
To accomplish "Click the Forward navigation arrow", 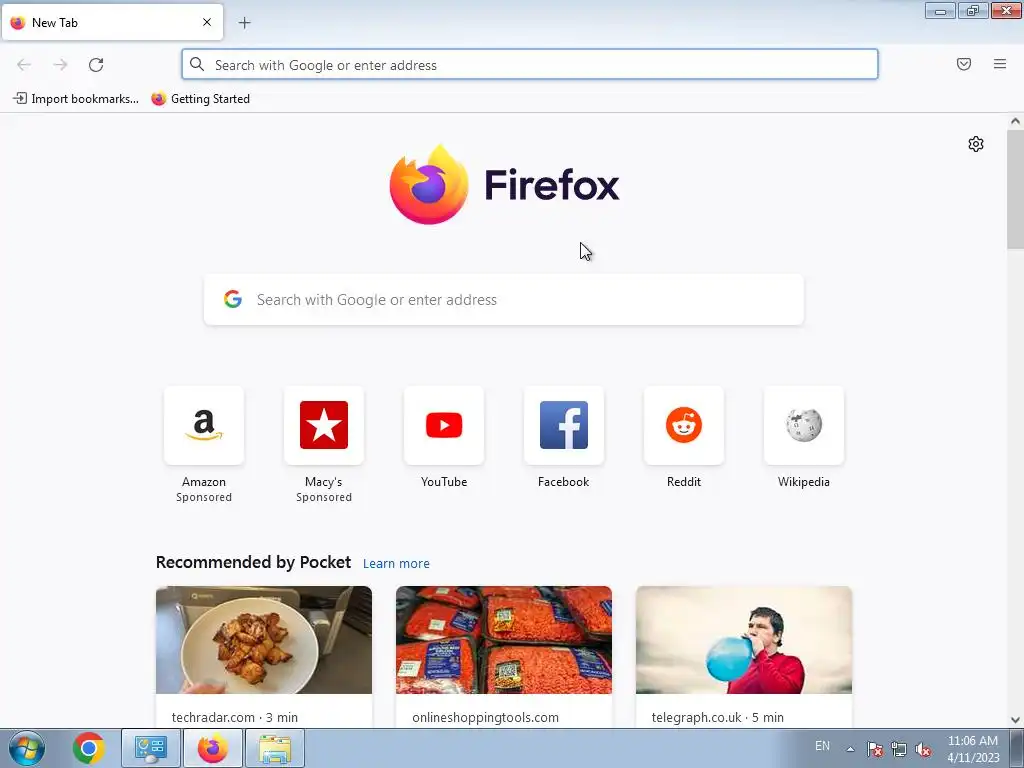I will tap(60, 65).
